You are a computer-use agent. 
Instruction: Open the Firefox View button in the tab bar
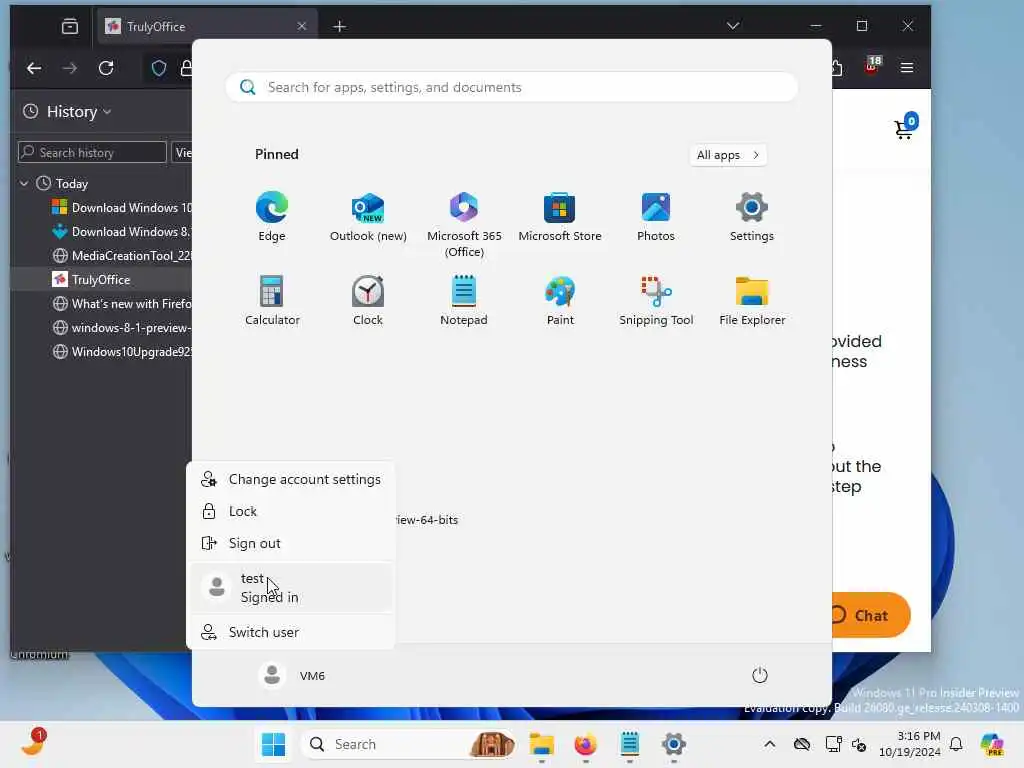click(x=70, y=26)
